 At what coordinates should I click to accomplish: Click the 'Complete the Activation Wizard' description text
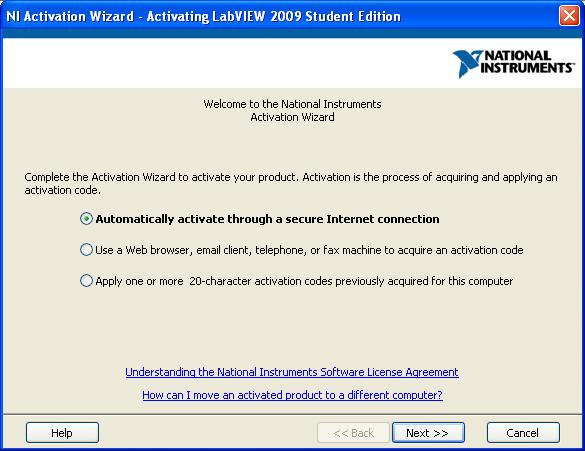point(291,184)
